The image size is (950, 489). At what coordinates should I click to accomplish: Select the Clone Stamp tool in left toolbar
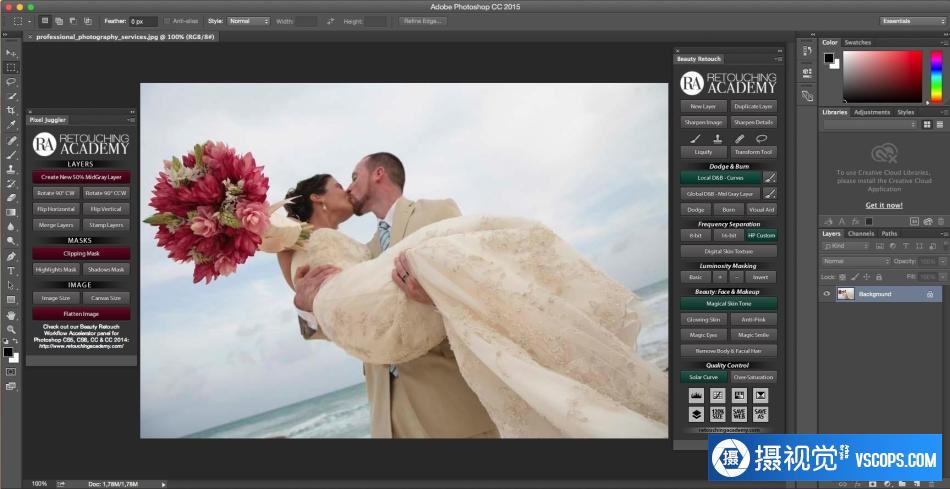pyautogui.click(x=11, y=169)
